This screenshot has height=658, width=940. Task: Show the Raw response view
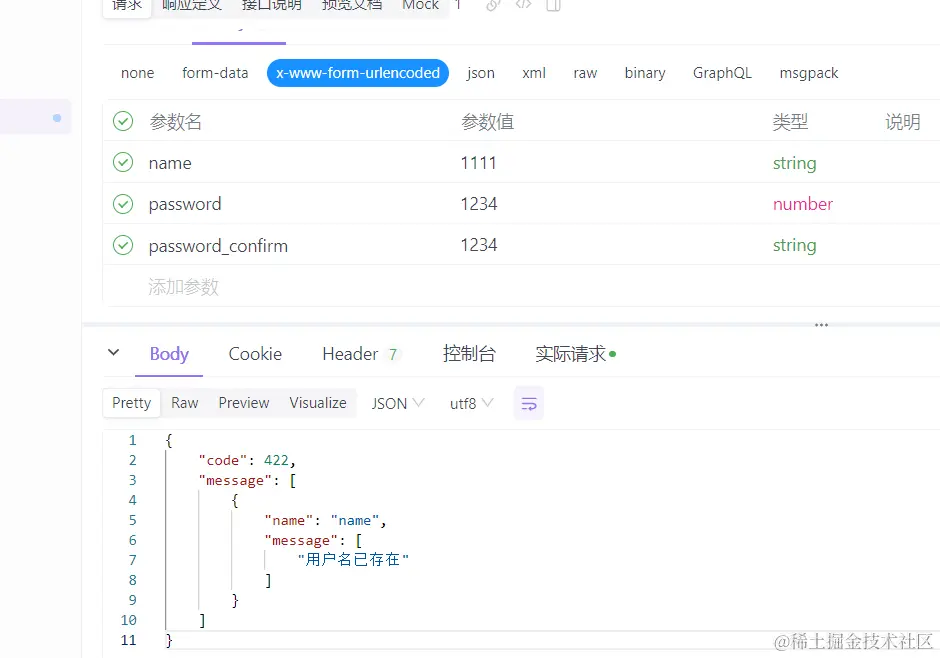pyautogui.click(x=185, y=403)
